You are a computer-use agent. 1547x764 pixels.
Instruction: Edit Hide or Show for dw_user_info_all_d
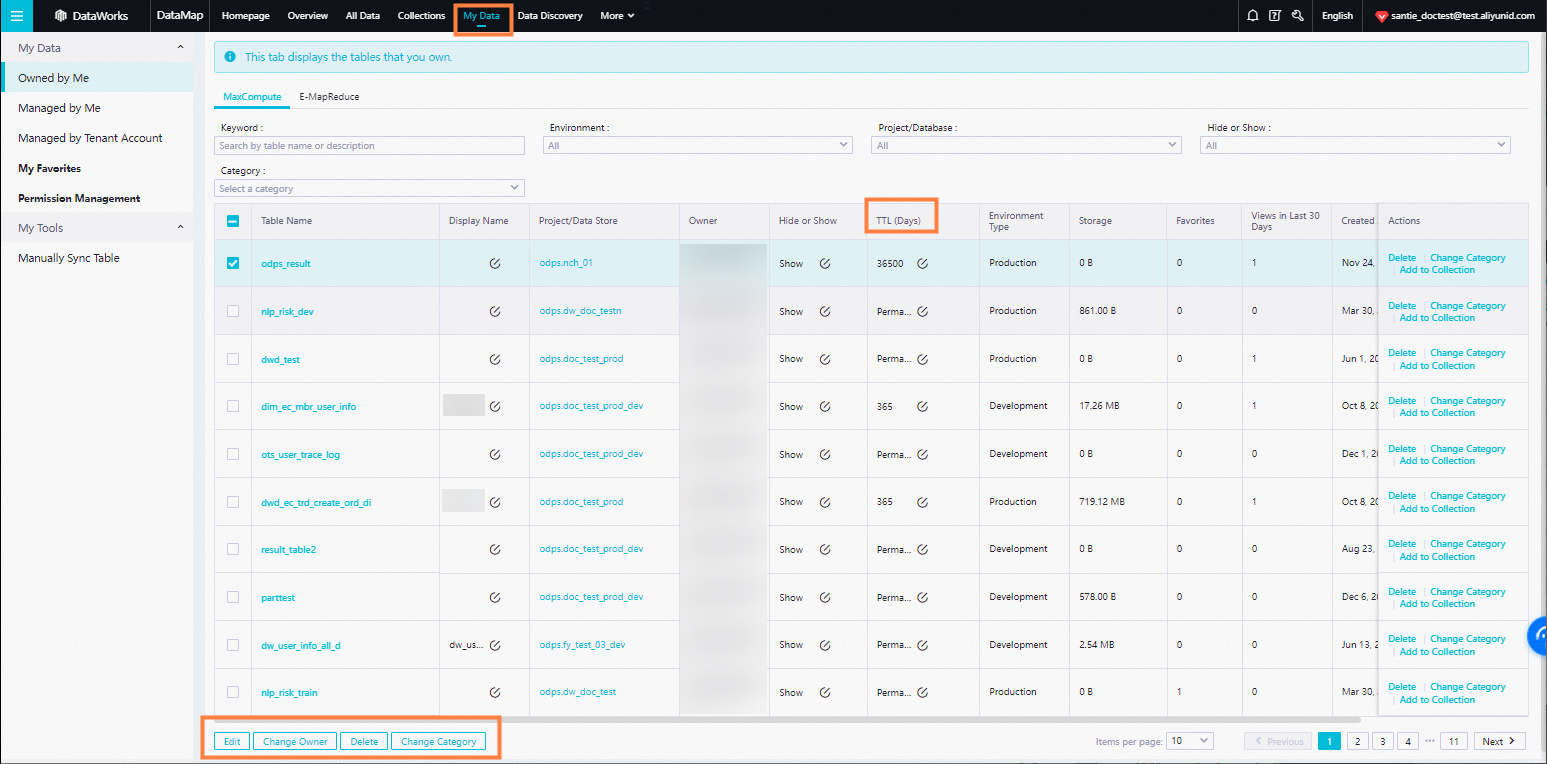coord(825,645)
